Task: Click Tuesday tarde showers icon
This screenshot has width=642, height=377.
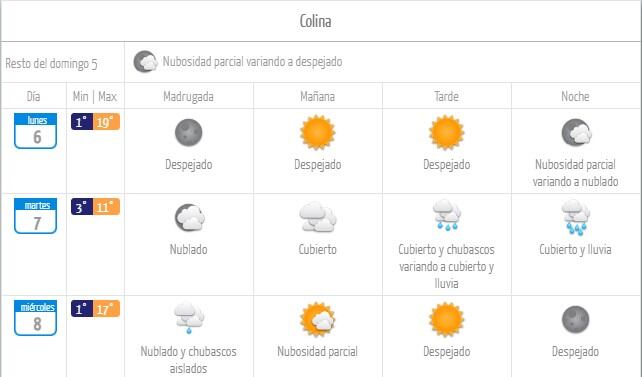Action: click(447, 215)
